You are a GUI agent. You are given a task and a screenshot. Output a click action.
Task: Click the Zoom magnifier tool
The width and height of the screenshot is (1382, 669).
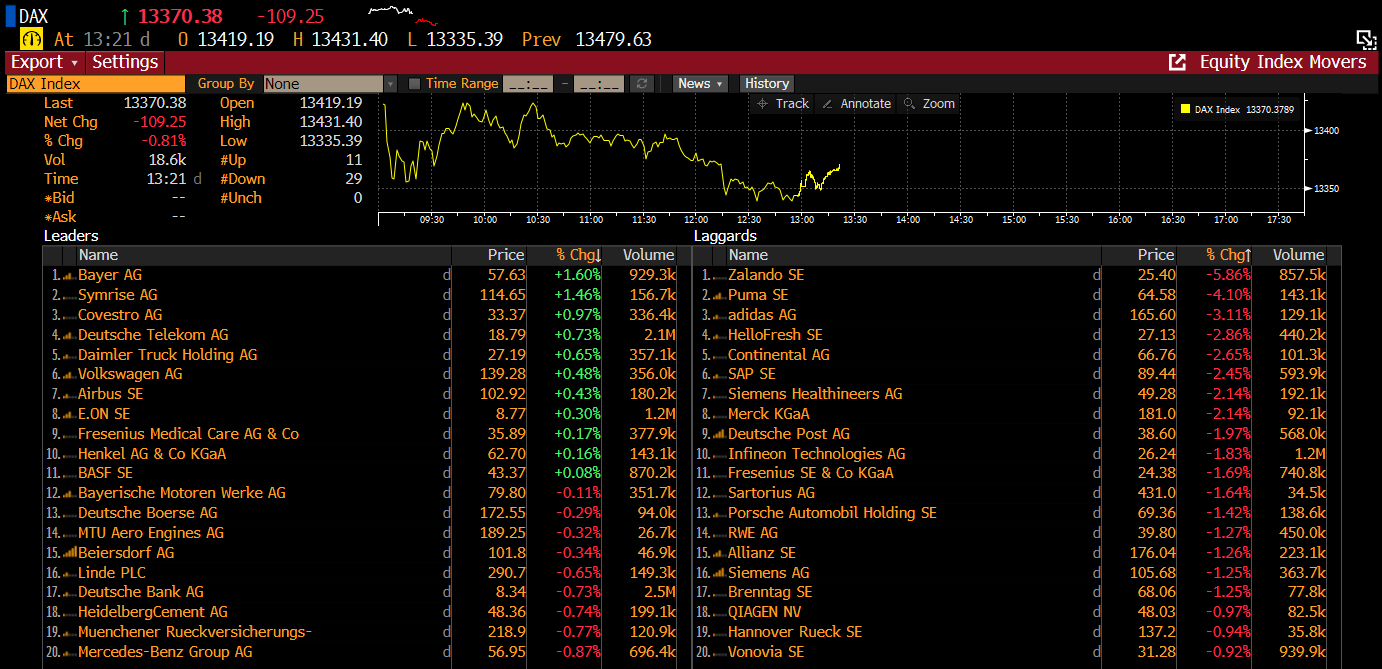click(x=928, y=104)
